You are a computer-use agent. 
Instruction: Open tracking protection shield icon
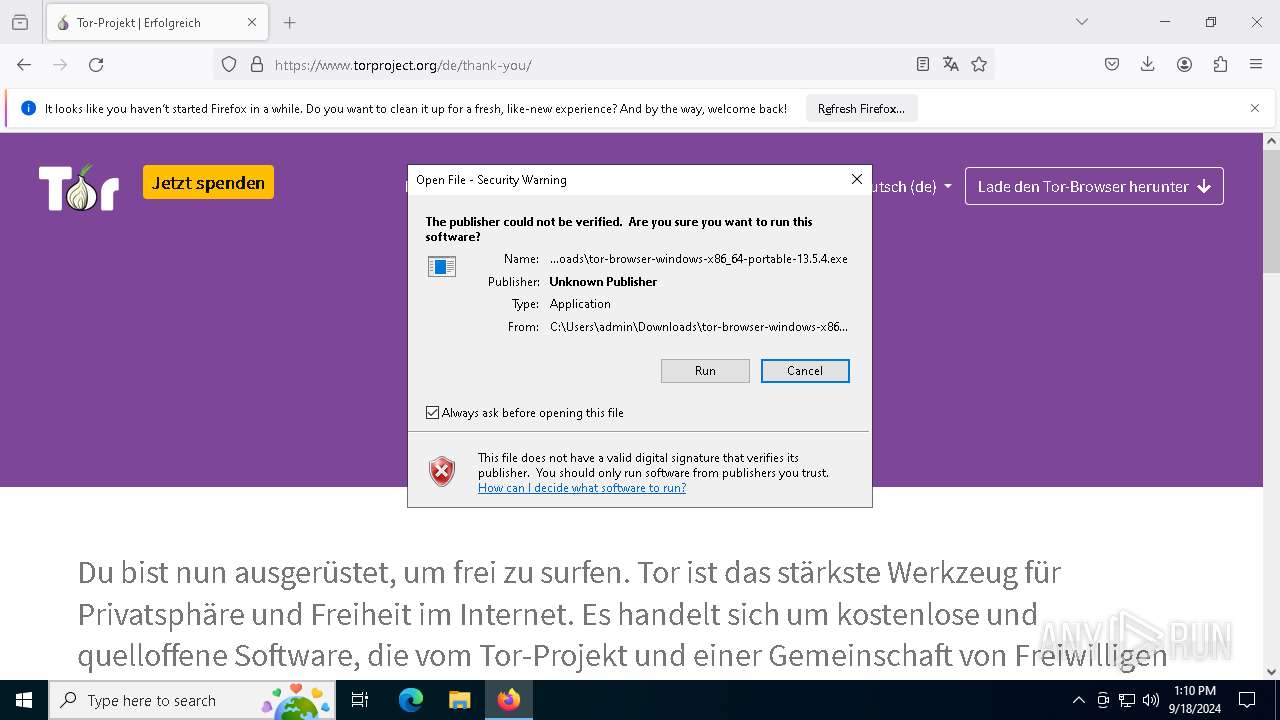pos(229,65)
